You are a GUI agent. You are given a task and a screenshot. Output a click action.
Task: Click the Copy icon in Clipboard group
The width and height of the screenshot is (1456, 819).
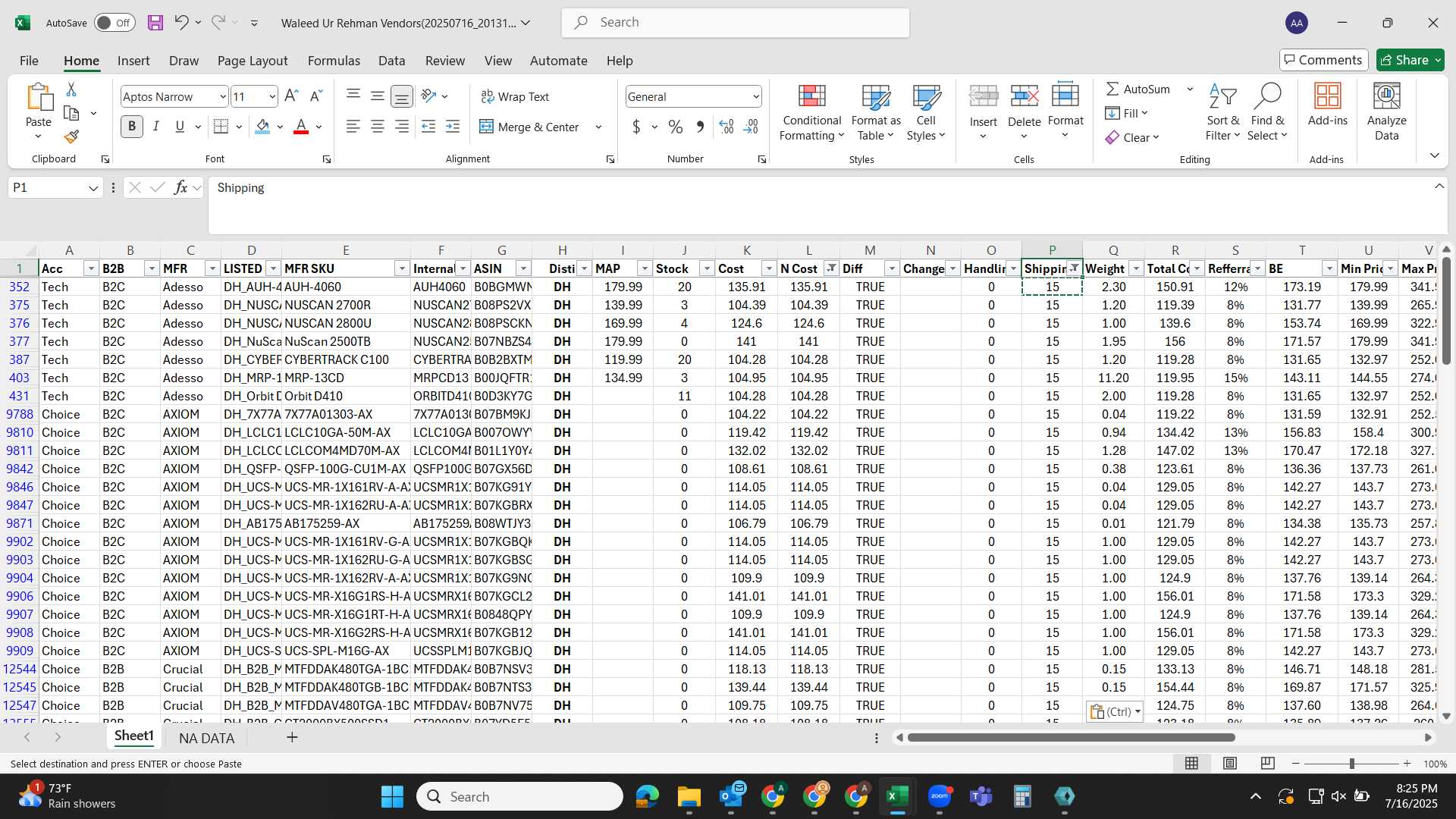[x=72, y=114]
